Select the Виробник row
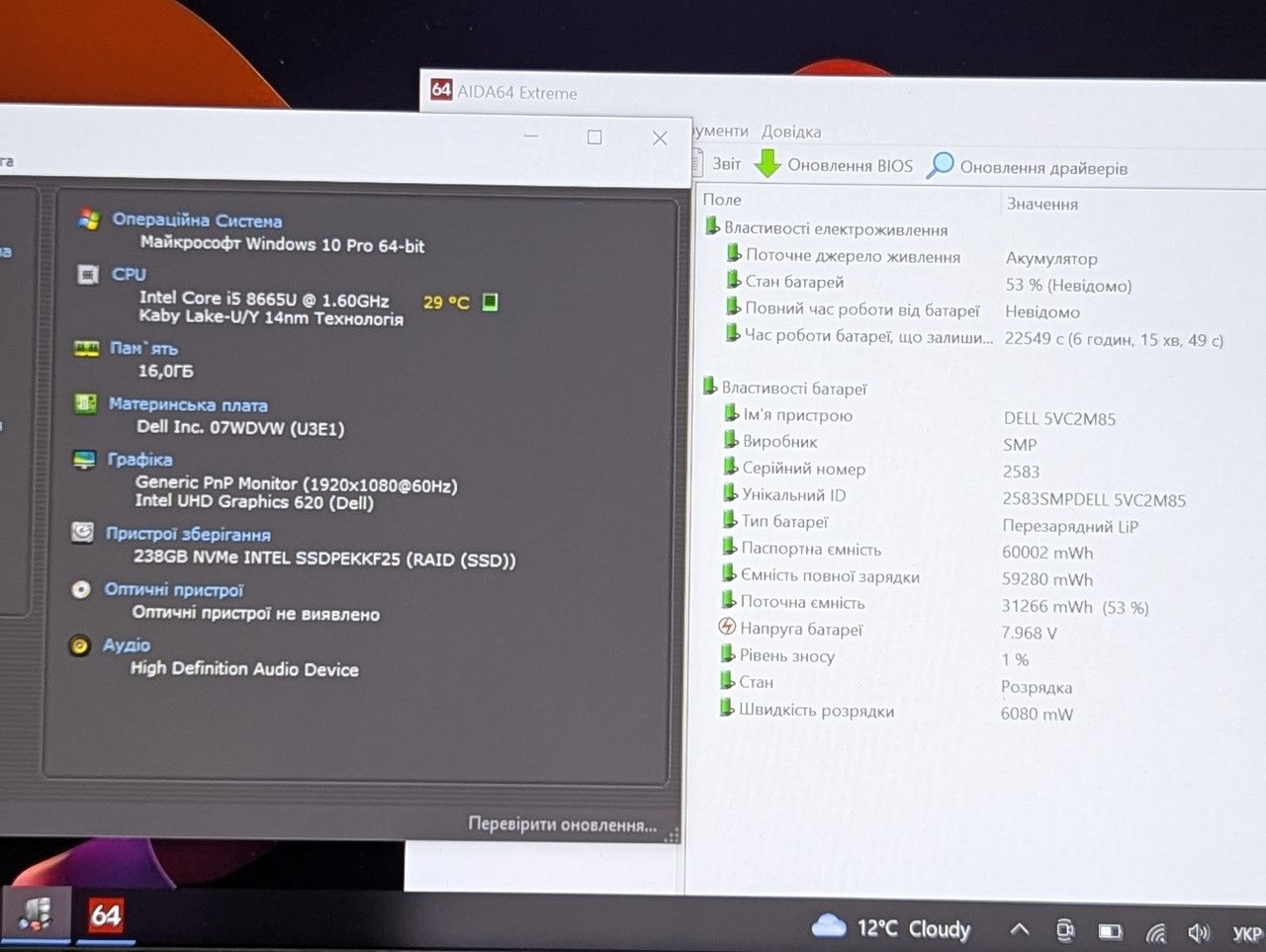This screenshot has width=1266, height=952. [779, 442]
